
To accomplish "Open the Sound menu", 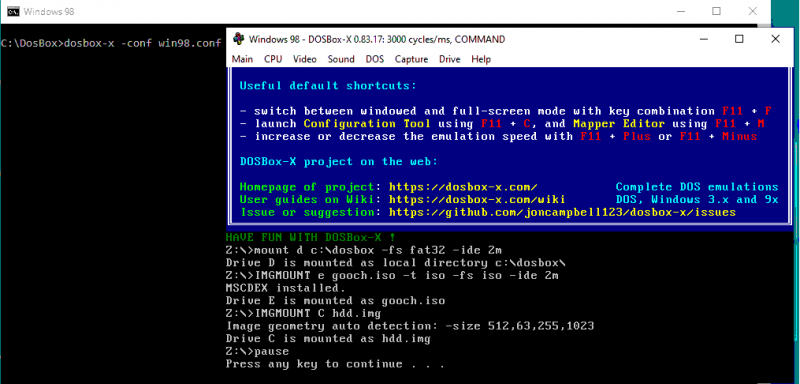I will pyautogui.click(x=341, y=59).
